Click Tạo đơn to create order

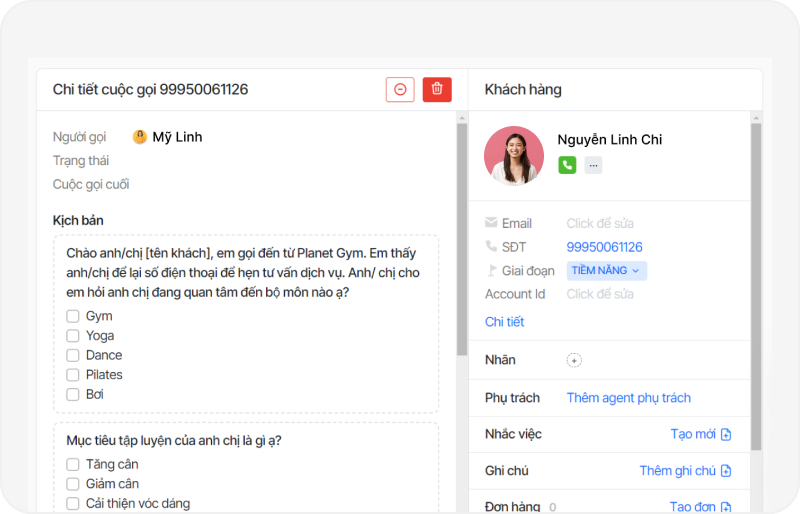[700, 507]
